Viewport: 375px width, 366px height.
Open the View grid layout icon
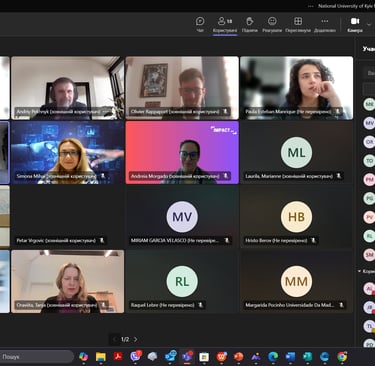coord(298,25)
